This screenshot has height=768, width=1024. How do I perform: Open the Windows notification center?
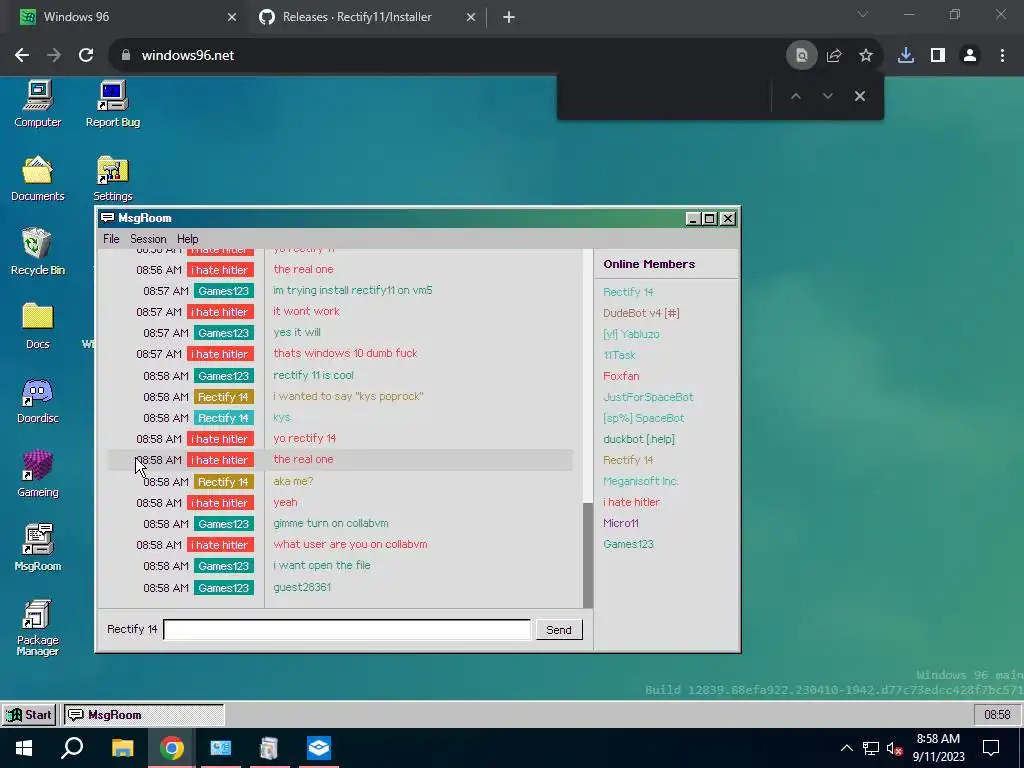click(991, 748)
